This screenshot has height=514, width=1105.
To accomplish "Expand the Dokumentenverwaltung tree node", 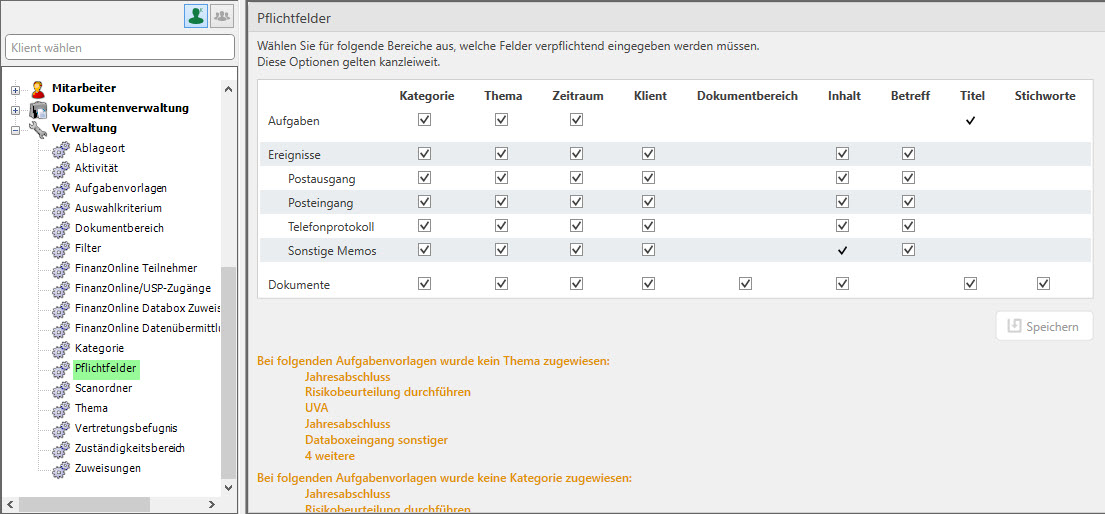I will coord(15,110).
